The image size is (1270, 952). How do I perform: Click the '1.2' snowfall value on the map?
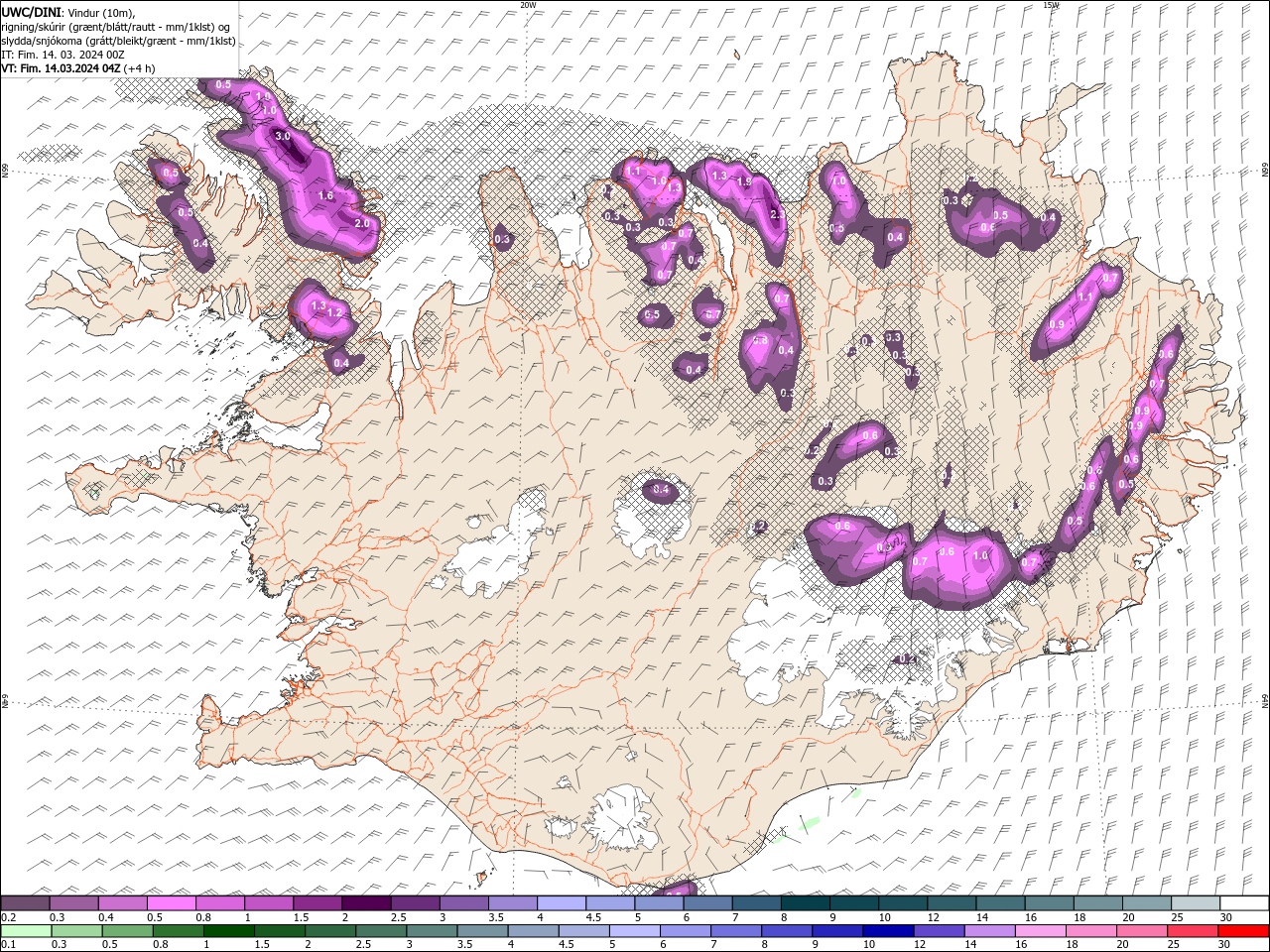click(x=334, y=313)
